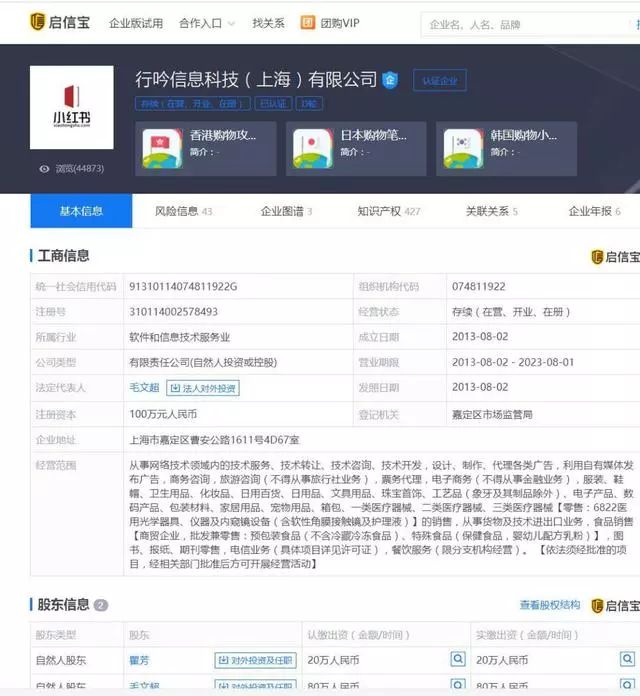This screenshot has width=640, height=696.
Task: Click registration number 310114002578493
Action: pos(174,312)
